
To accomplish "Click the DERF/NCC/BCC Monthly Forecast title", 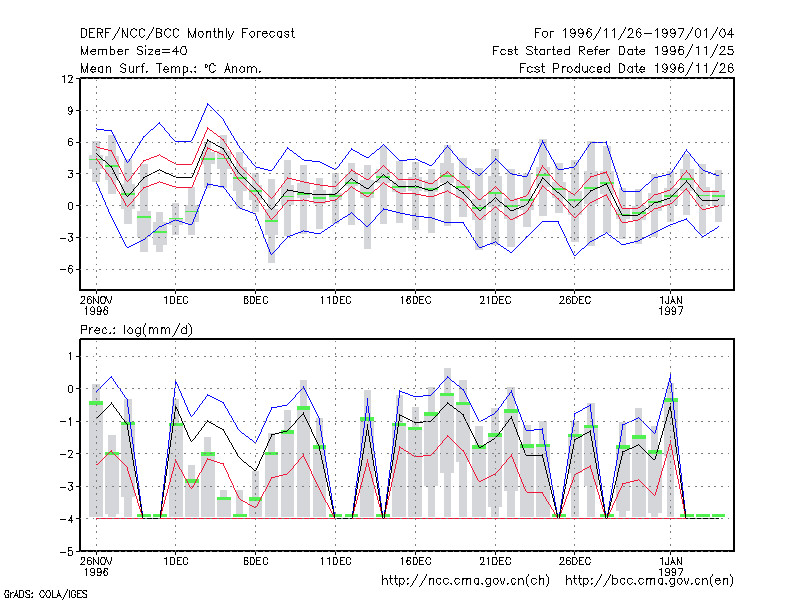I will [187, 34].
